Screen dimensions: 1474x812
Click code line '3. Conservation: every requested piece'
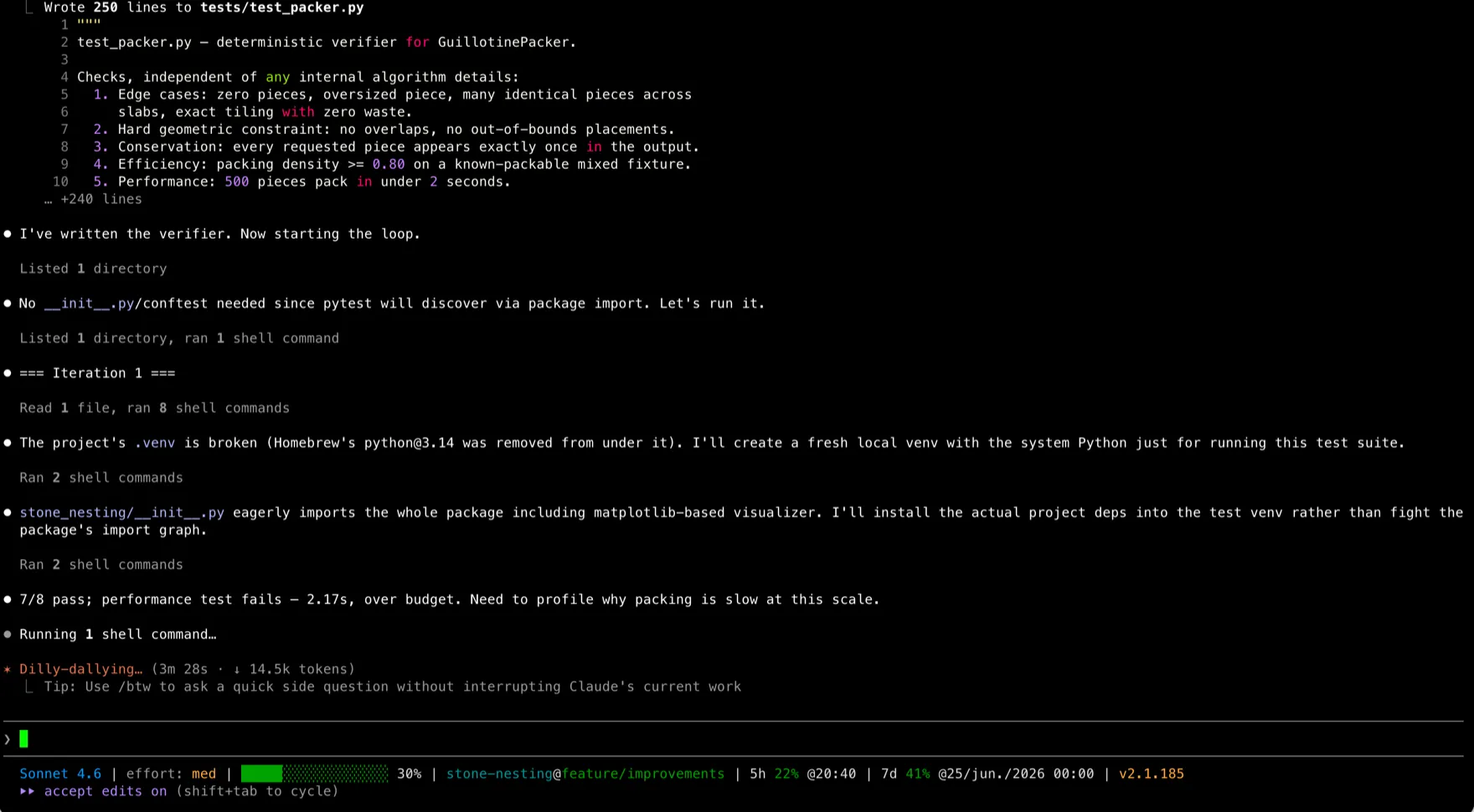[396, 147]
